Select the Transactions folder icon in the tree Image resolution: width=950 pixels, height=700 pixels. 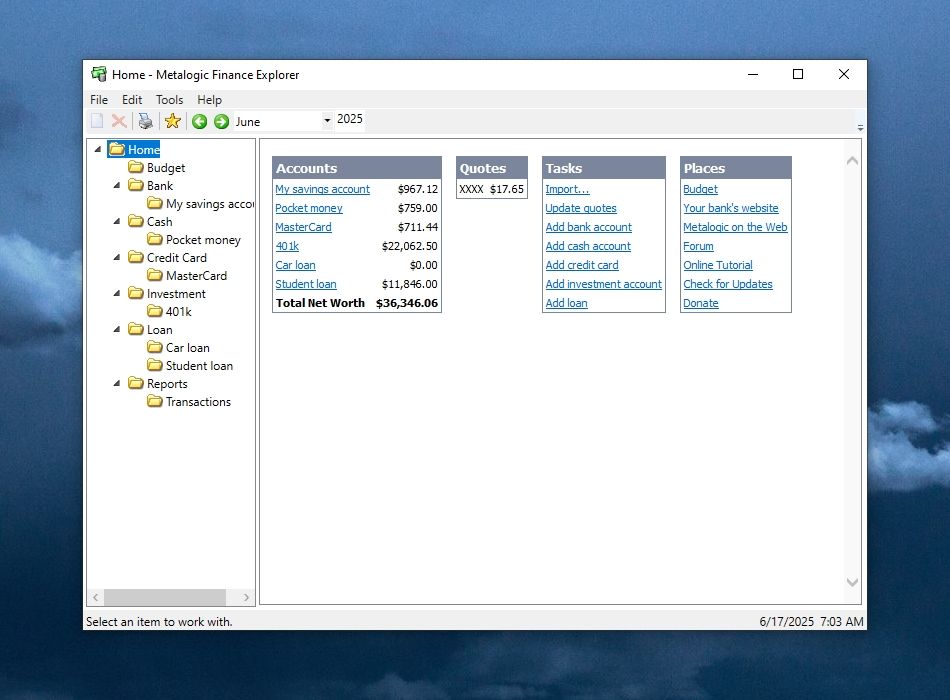click(155, 401)
